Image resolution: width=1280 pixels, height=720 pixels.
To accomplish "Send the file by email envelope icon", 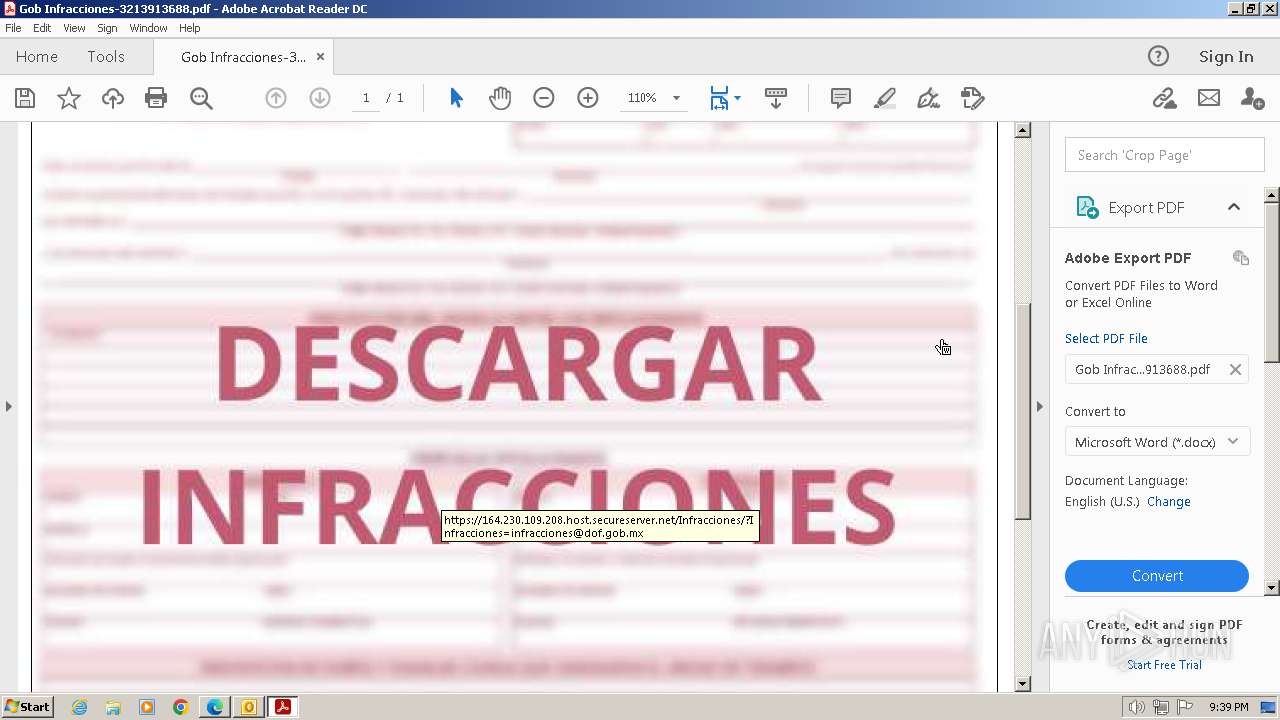I will [x=1209, y=98].
